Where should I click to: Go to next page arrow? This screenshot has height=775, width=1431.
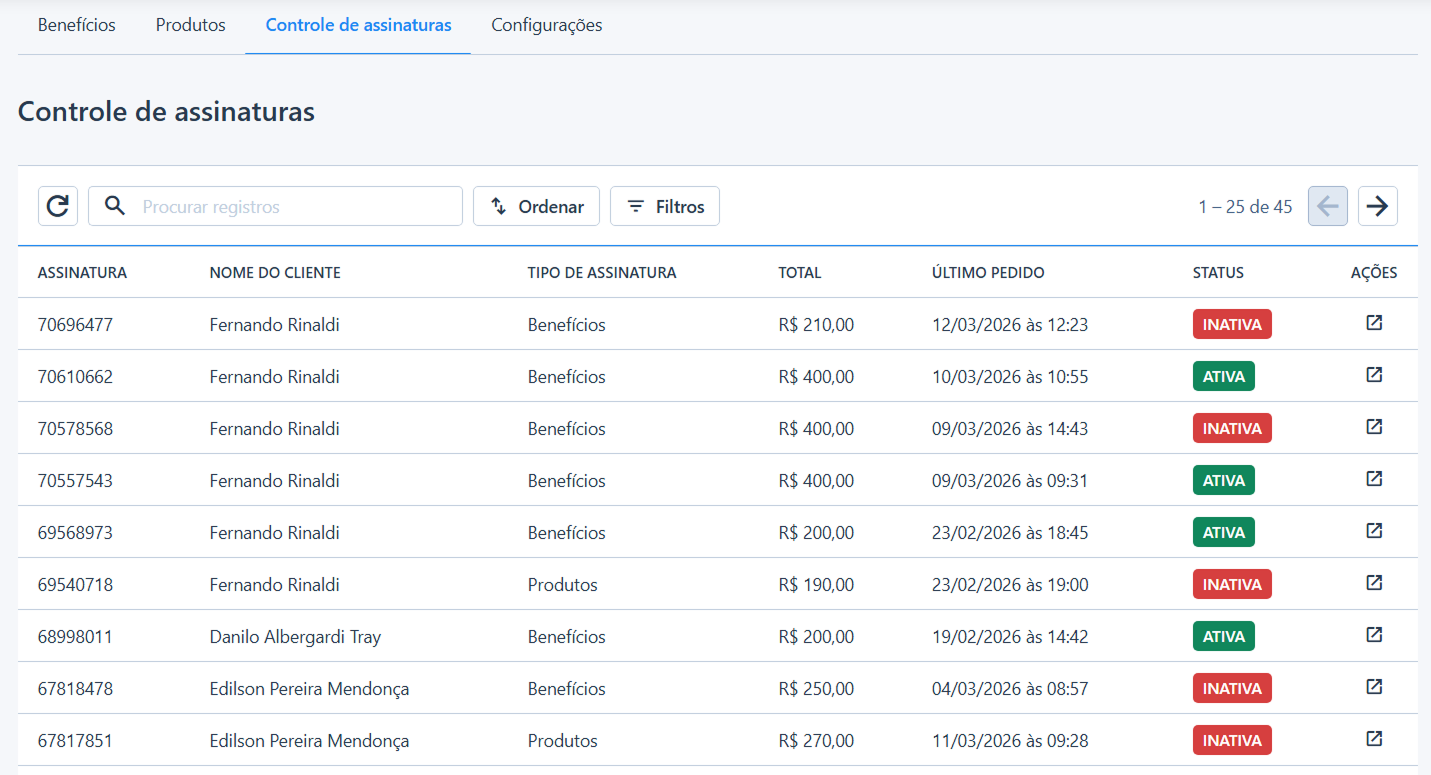pos(1378,206)
